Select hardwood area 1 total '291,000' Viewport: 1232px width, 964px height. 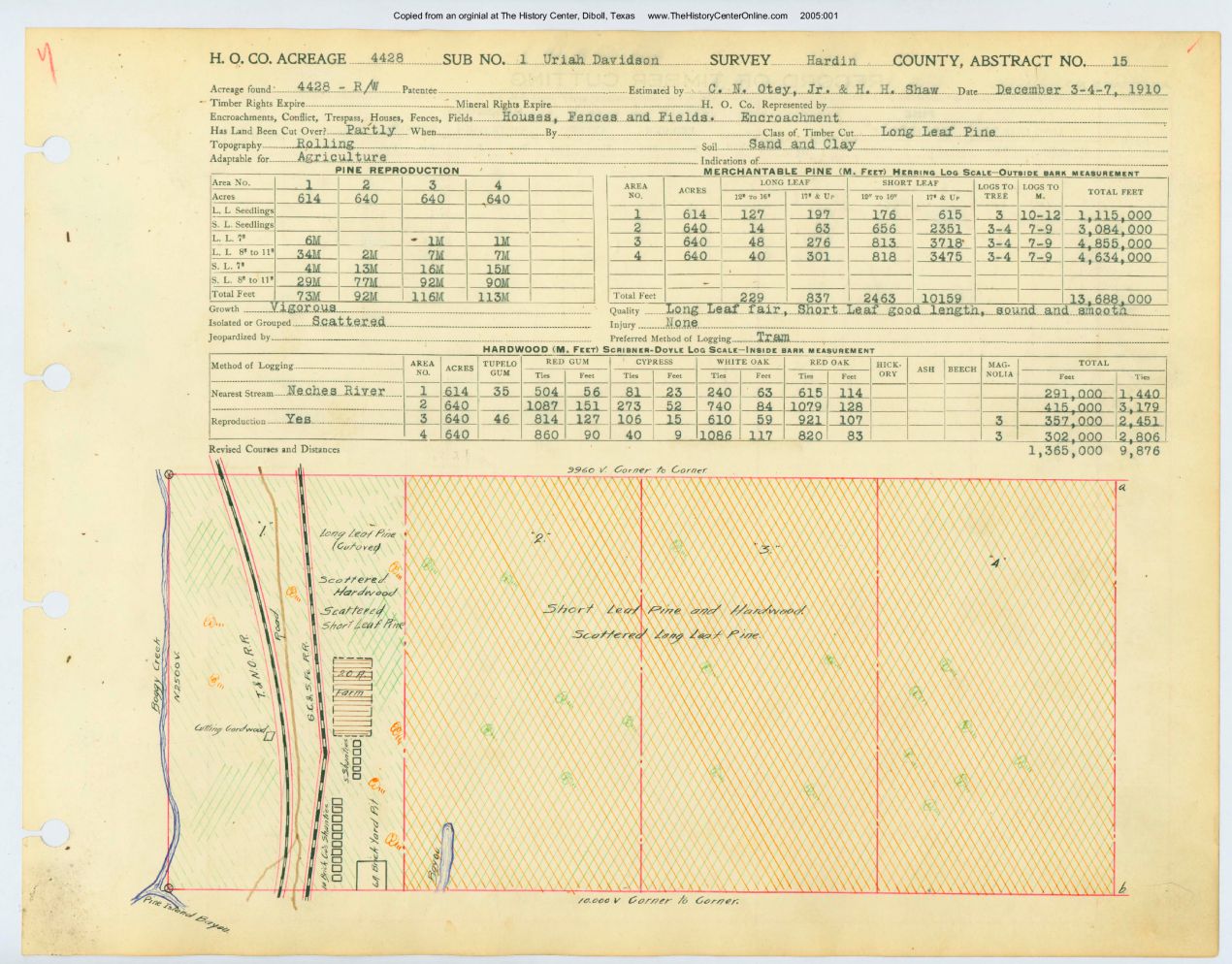(x=1073, y=394)
